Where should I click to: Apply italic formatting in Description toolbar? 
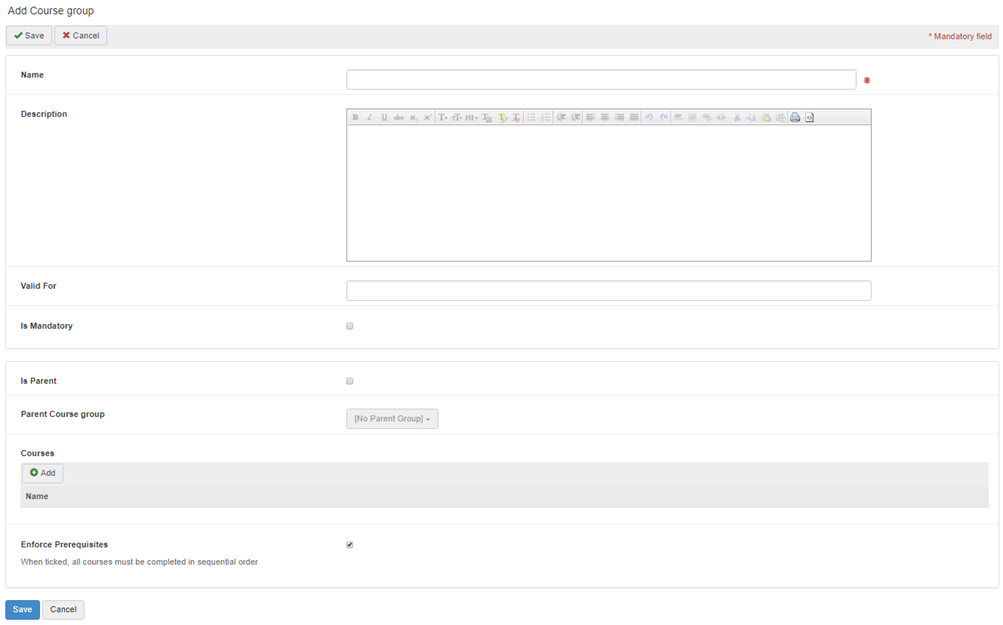tap(369, 117)
